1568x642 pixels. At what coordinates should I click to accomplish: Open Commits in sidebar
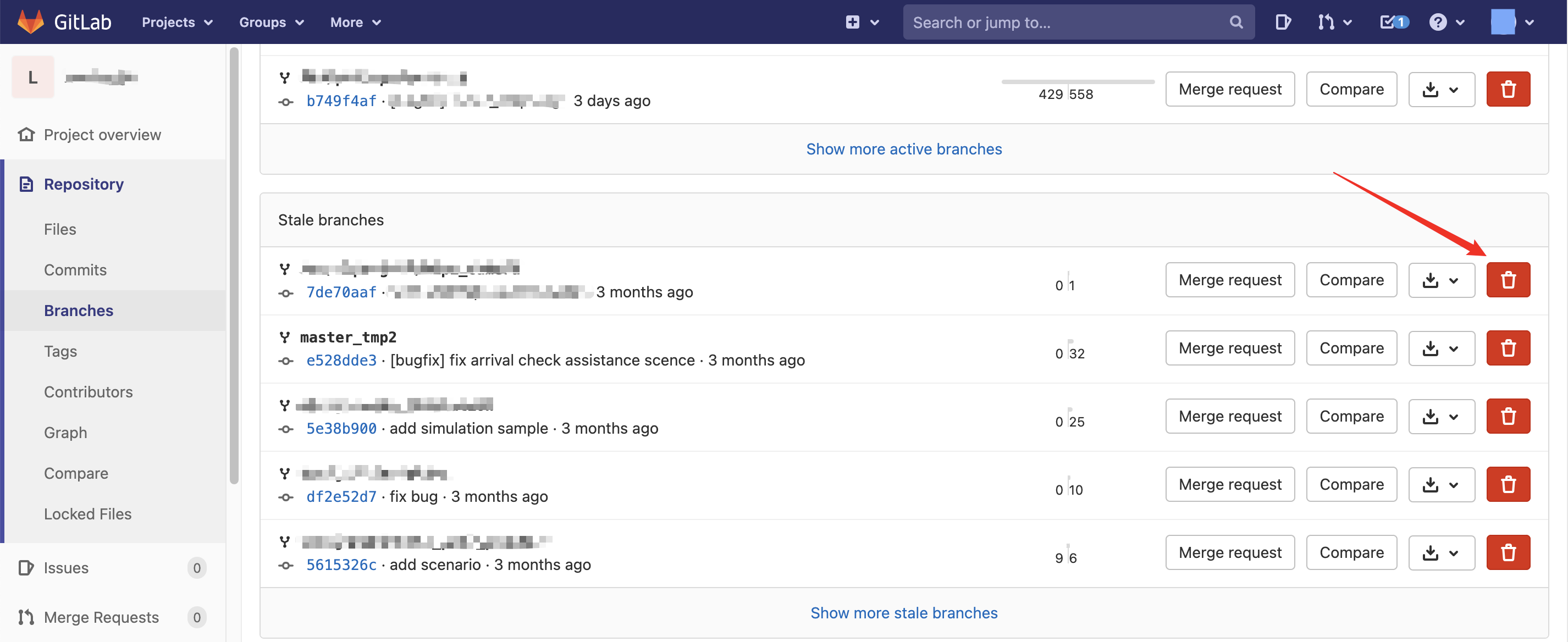coord(75,270)
